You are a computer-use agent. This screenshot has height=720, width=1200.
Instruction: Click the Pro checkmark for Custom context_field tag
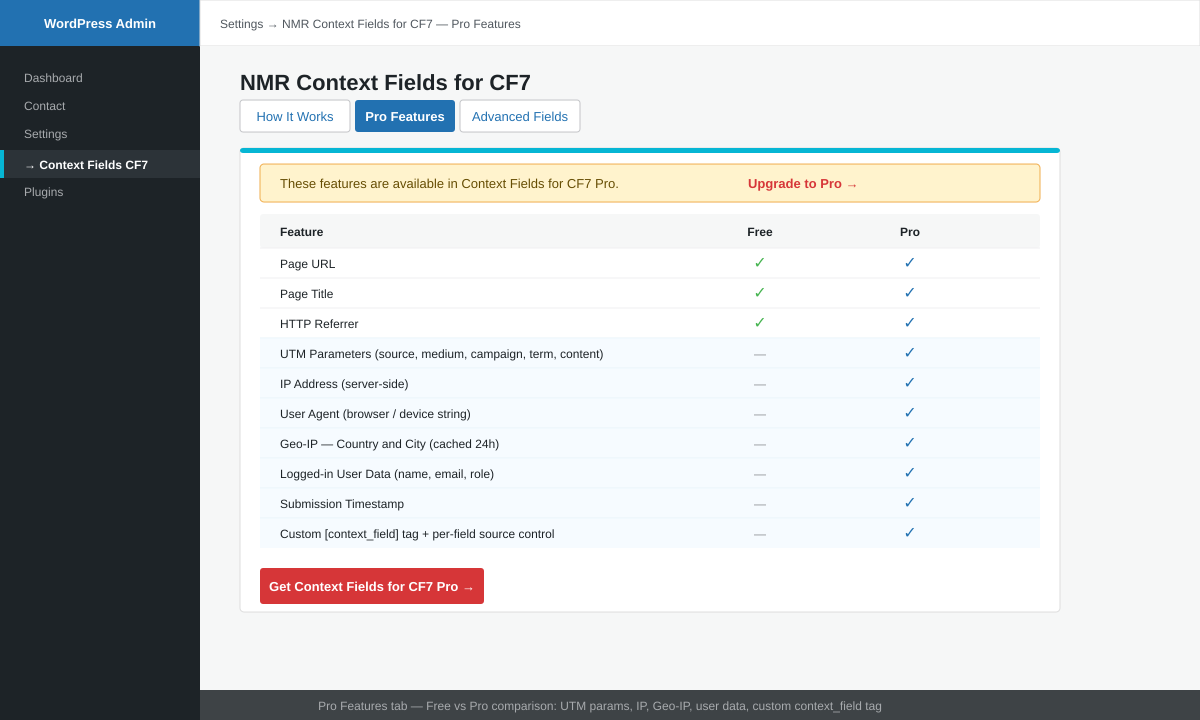[910, 533]
